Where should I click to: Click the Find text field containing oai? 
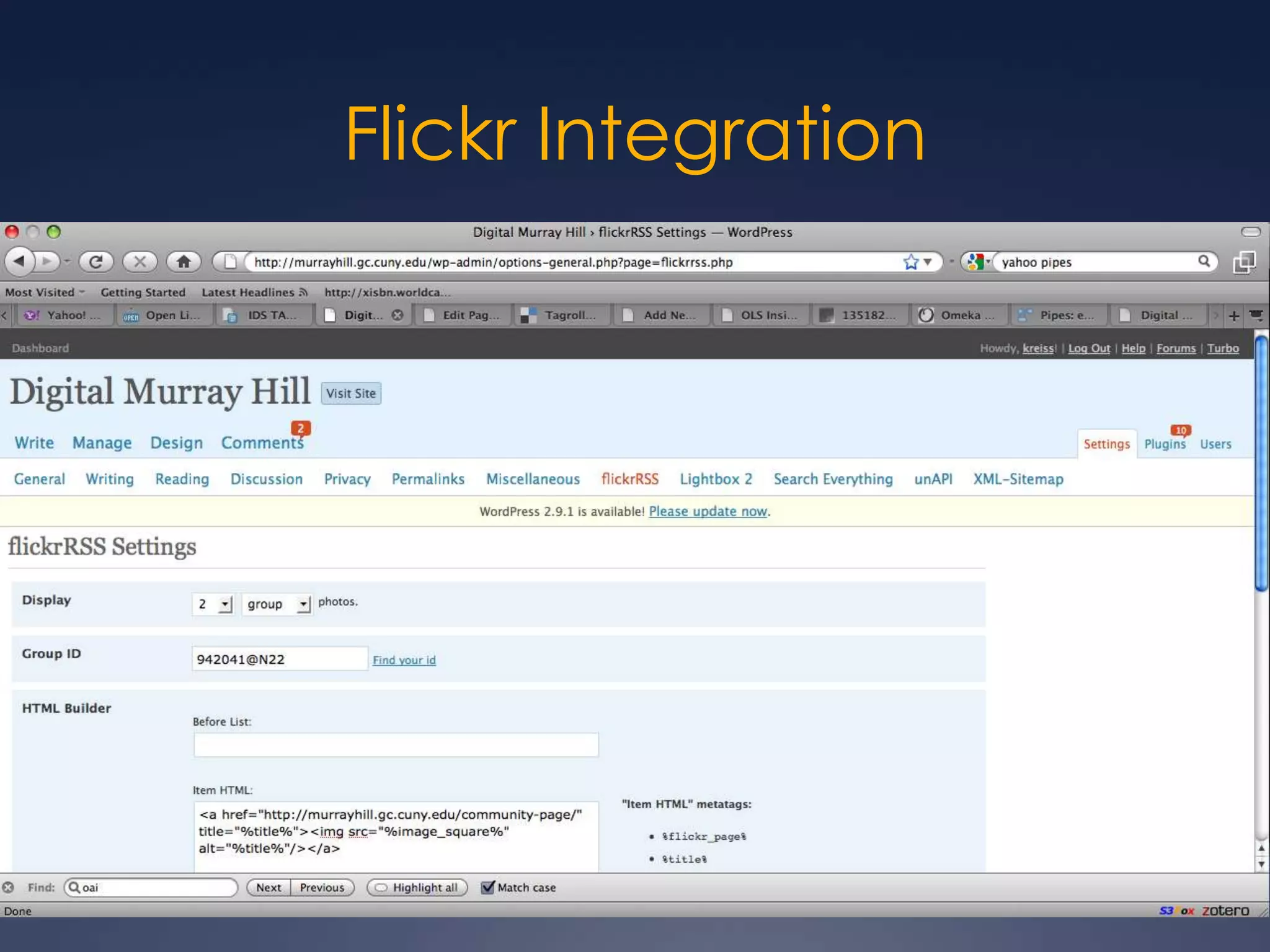click(151, 888)
